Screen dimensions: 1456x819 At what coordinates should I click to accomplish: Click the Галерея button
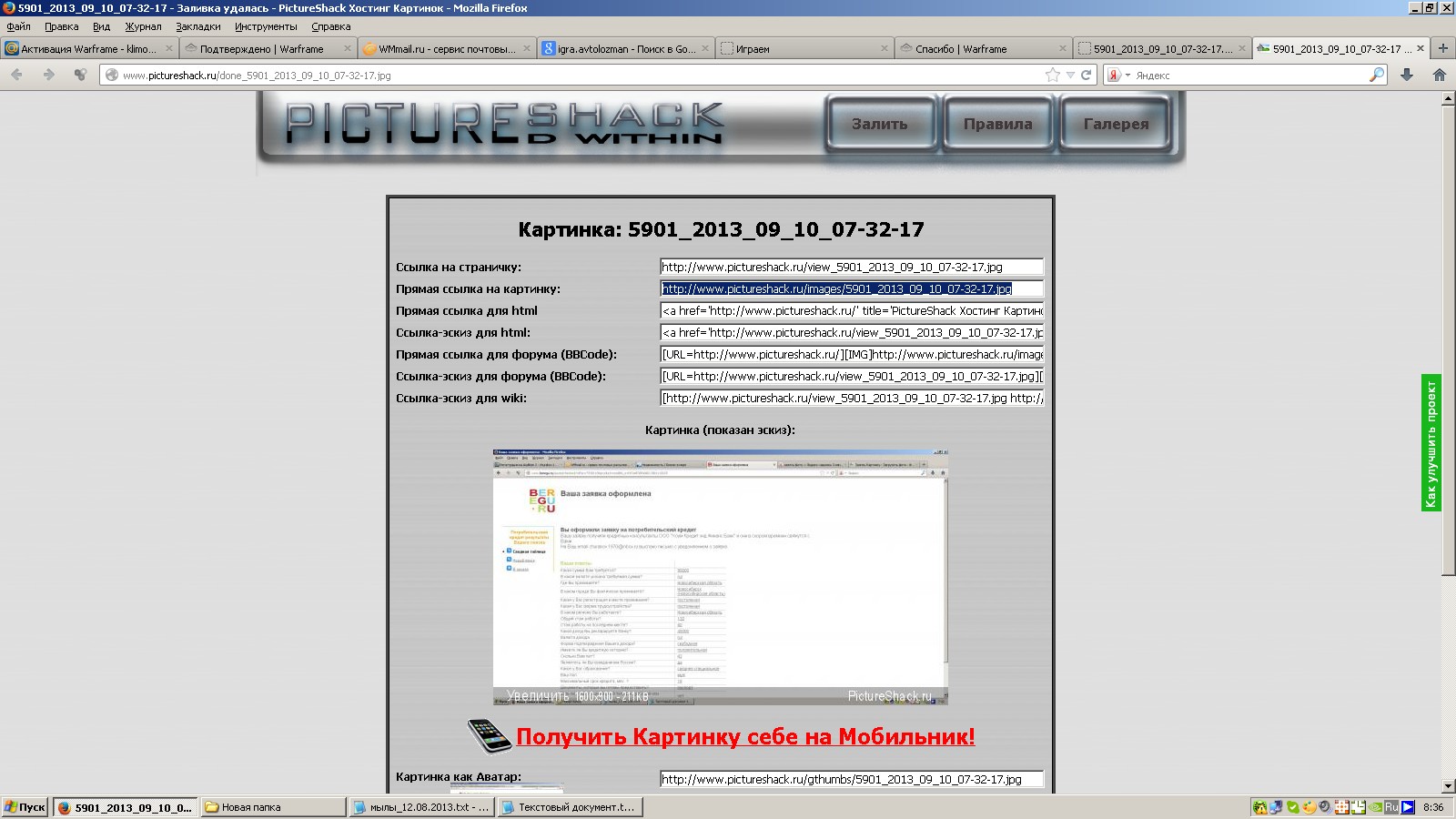[1116, 124]
